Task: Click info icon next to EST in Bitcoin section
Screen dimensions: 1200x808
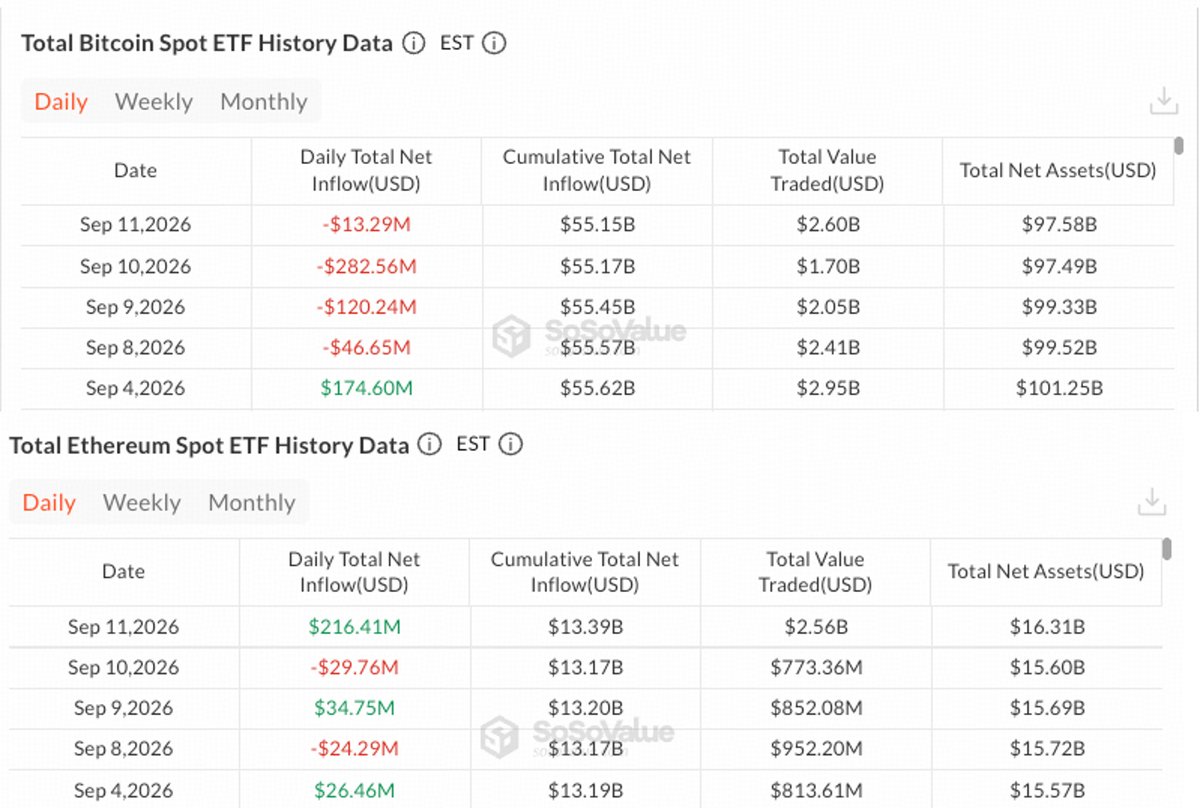Action: [x=494, y=44]
